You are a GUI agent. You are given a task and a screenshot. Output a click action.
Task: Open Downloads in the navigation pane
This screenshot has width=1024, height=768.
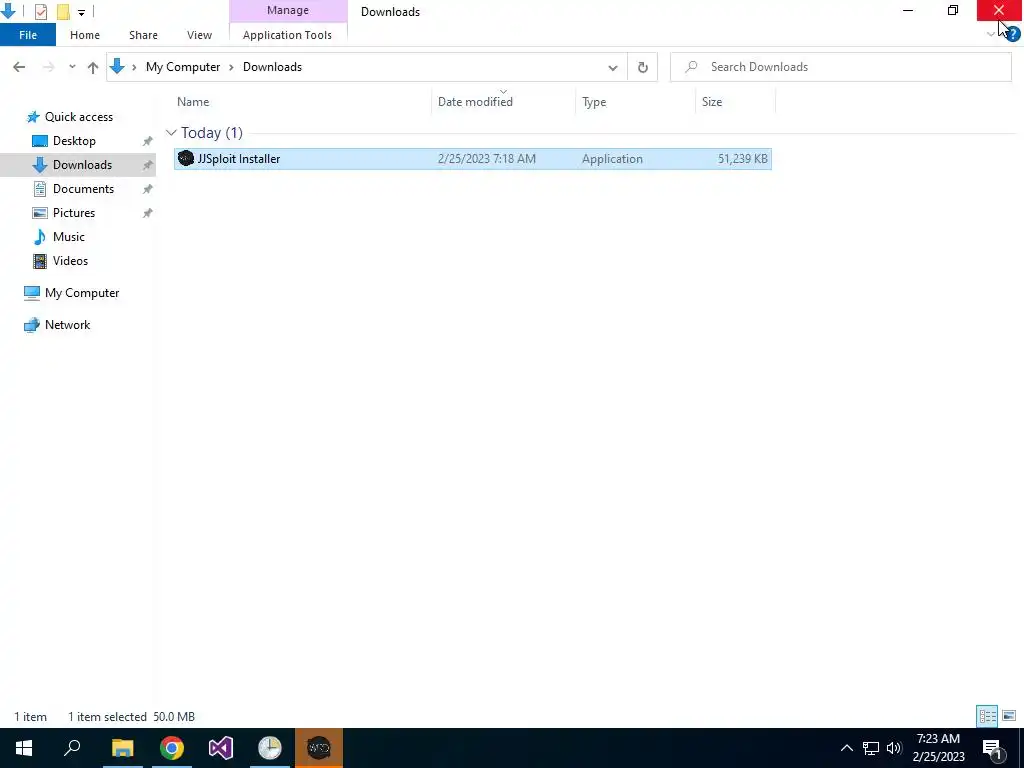(x=82, y=165)
